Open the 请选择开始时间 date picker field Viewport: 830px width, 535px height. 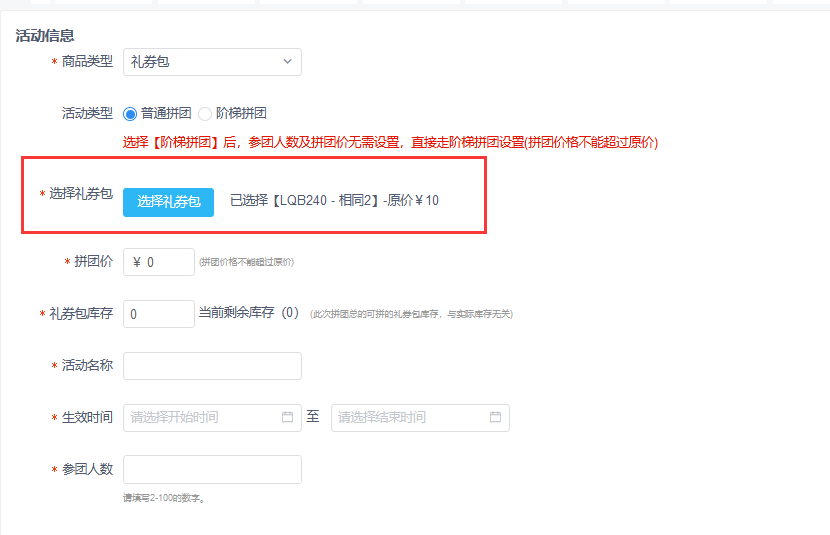pos(212,418)
